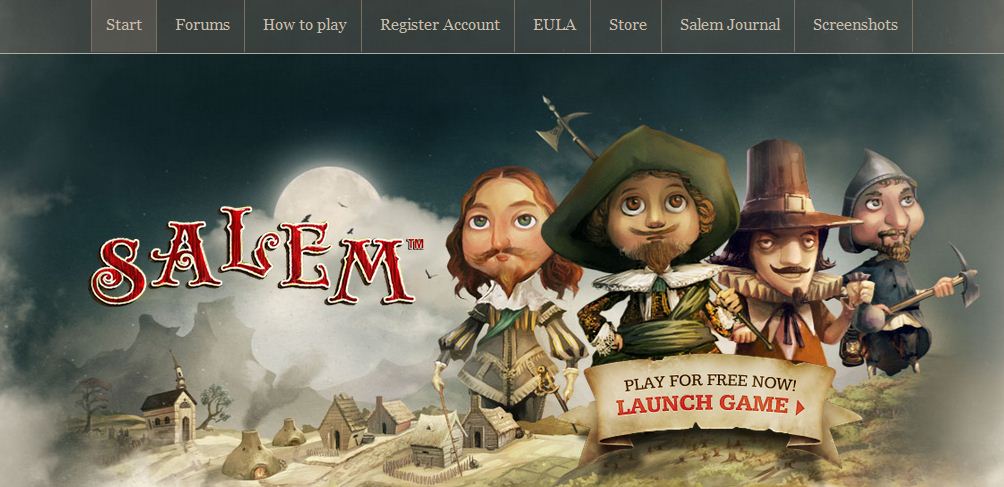Click the full moon in the sky

327,192
